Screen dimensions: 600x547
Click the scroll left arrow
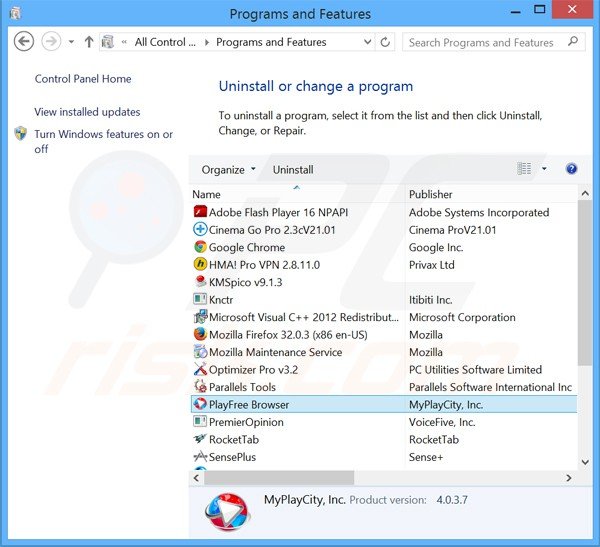196,478
